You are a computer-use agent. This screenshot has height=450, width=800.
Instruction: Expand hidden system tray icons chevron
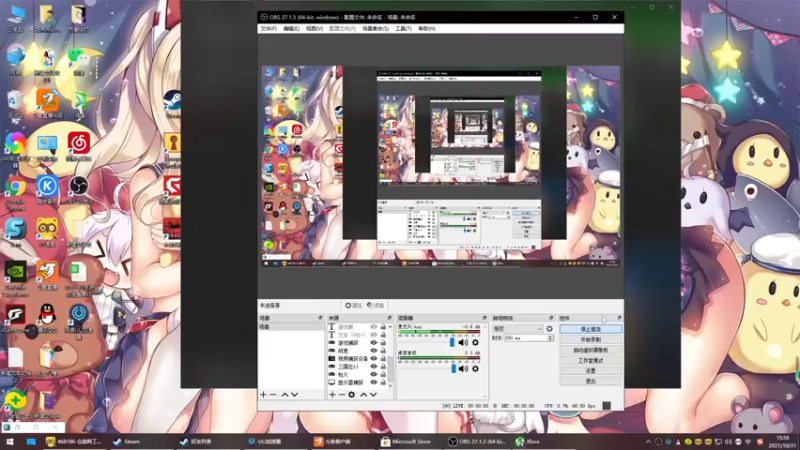tap(648, 441)
